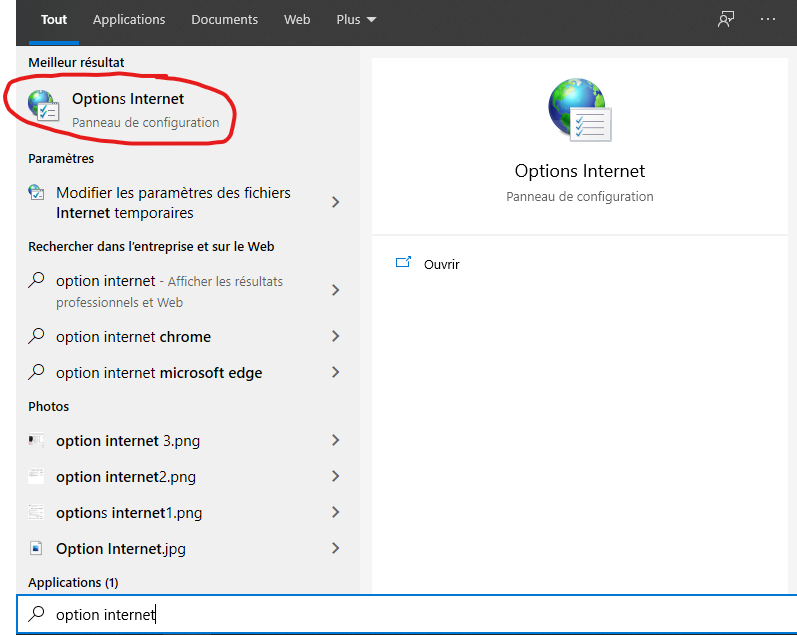Click temporary Internet files settings icon

(x=36, y=193)
